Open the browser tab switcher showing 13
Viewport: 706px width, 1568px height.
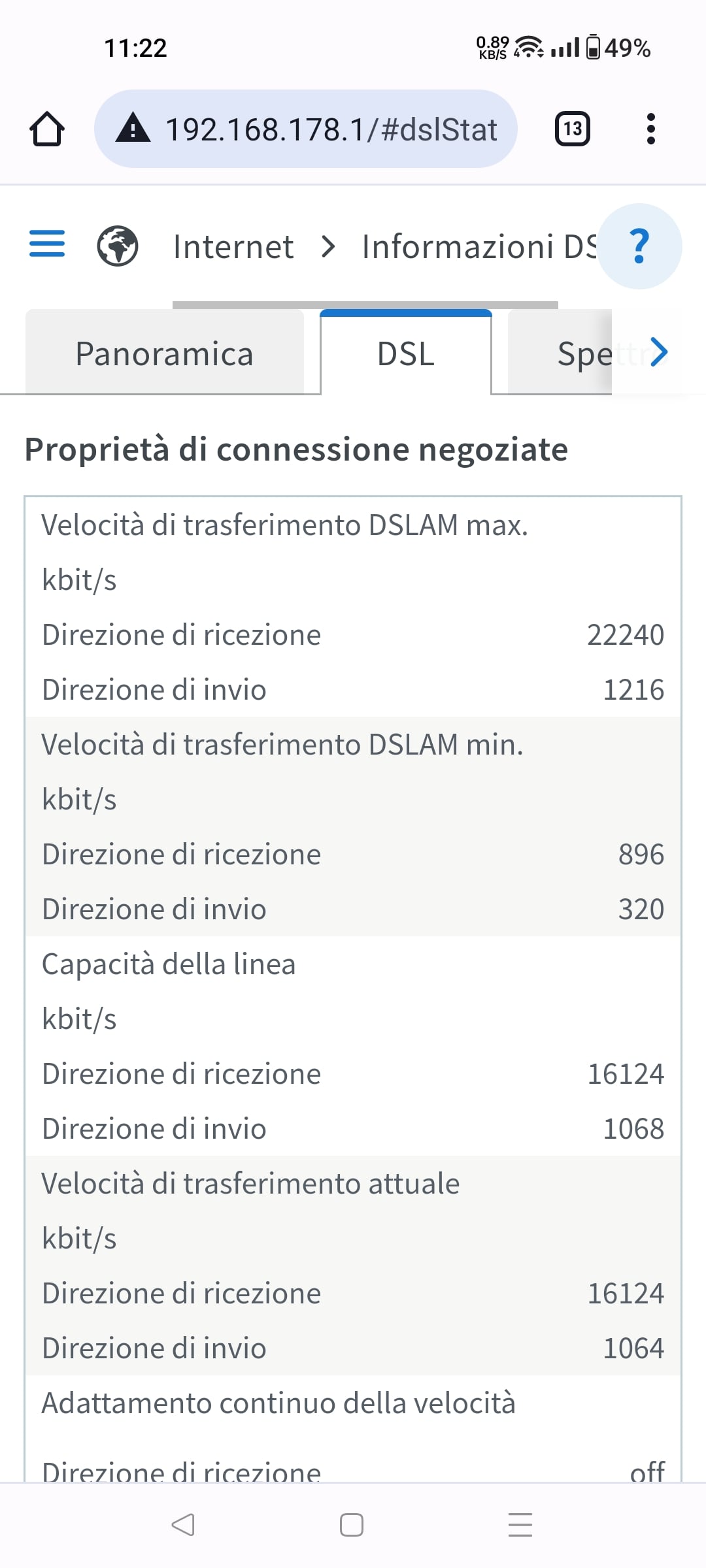coord(573,129)
